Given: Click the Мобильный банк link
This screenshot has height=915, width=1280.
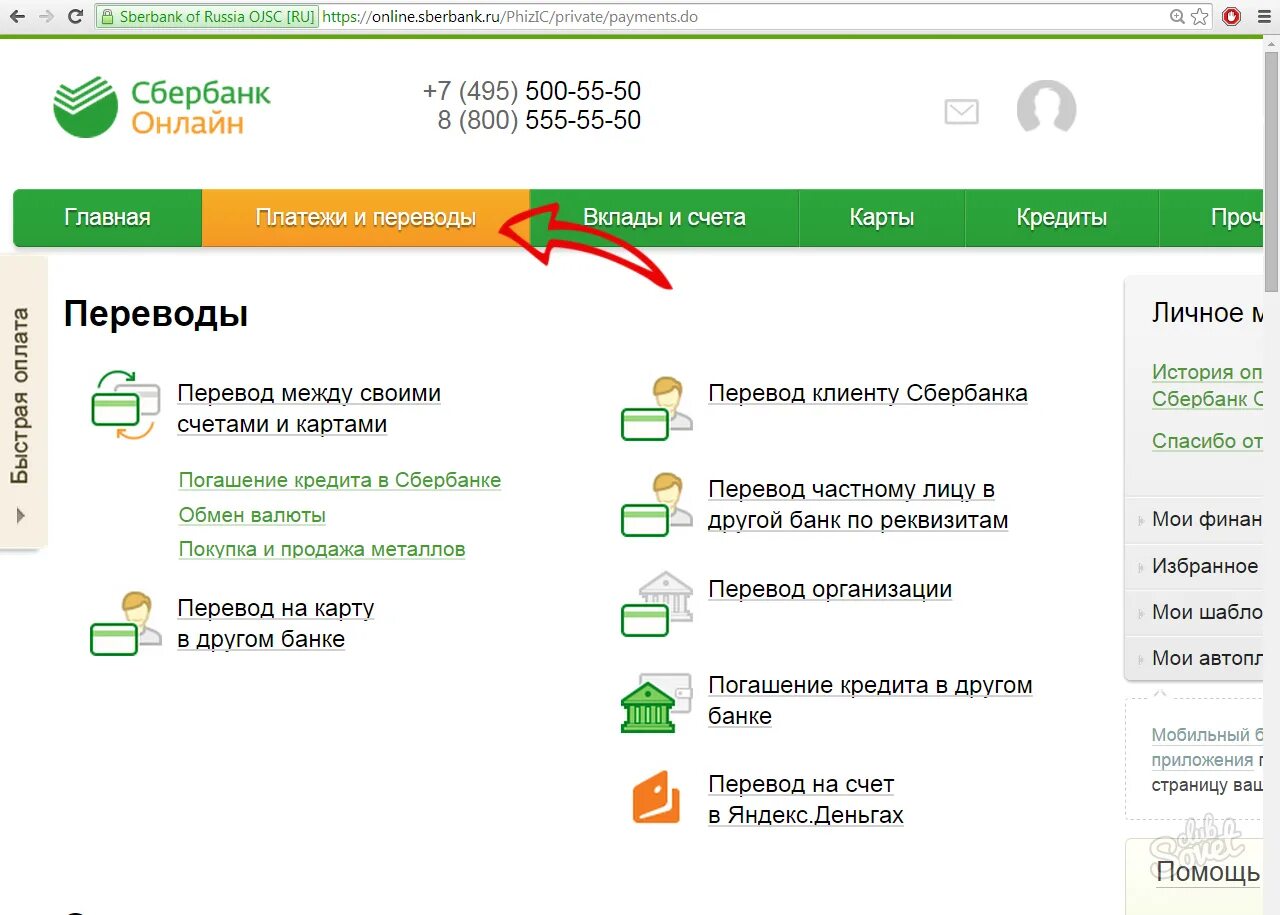Looking at the screenshot, I should click(1207, 734).
